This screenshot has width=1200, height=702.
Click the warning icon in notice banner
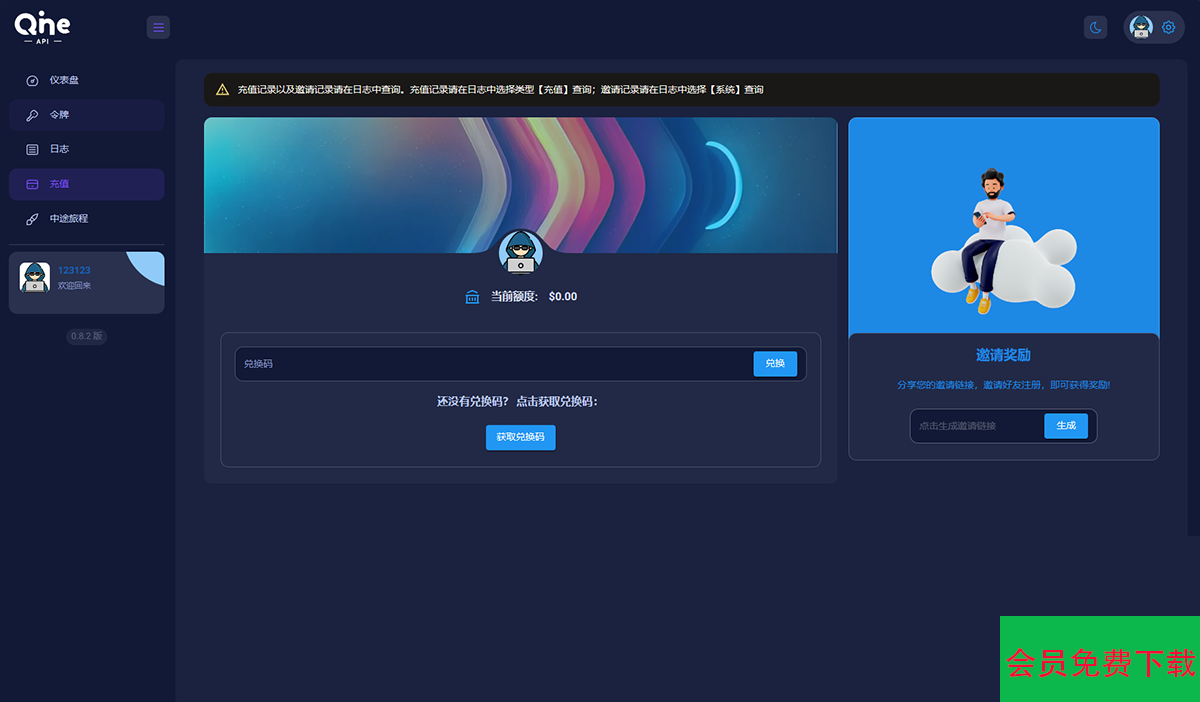222,90
